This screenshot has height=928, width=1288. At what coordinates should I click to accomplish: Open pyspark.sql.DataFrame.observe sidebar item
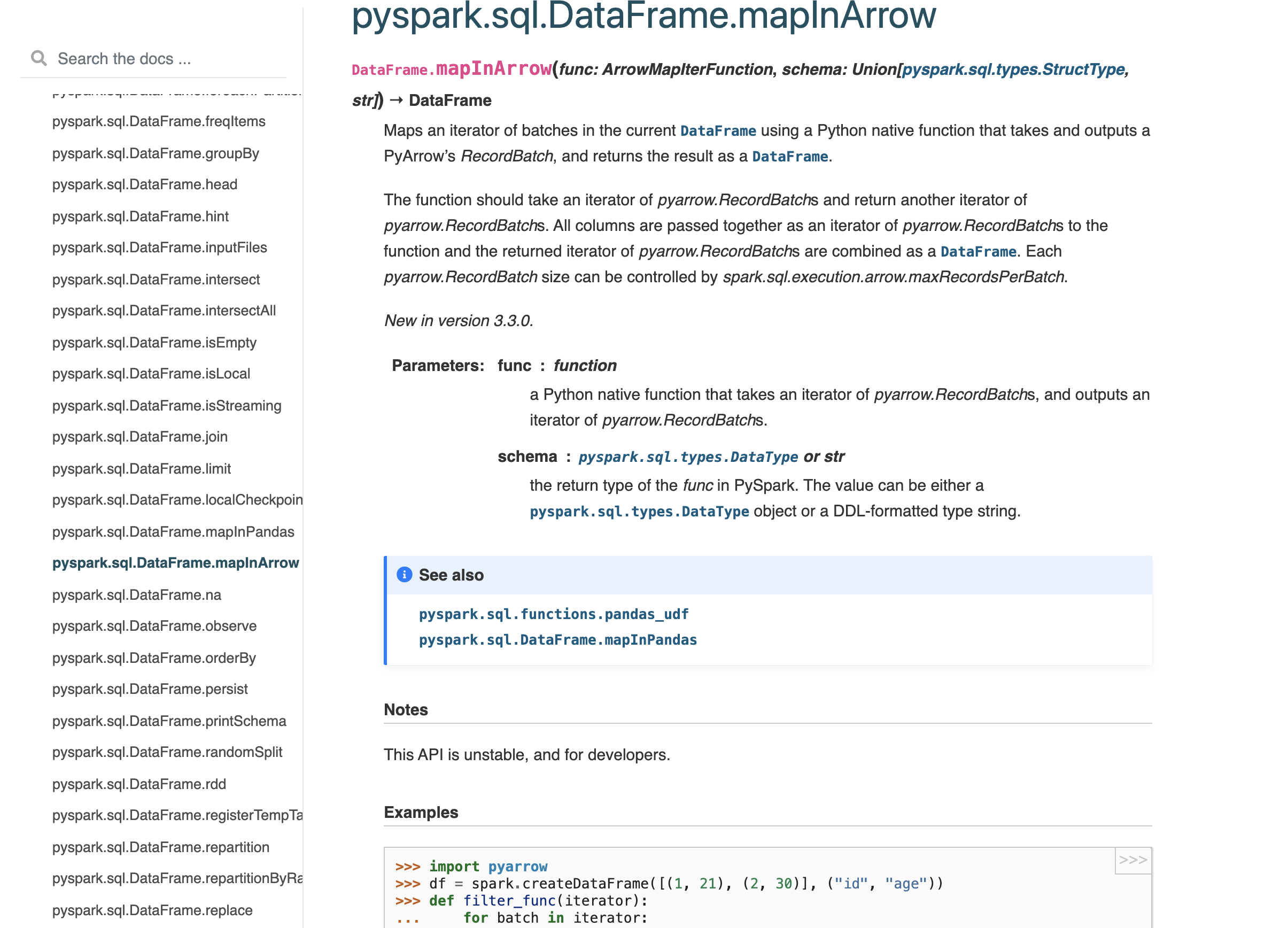(154, 626)
